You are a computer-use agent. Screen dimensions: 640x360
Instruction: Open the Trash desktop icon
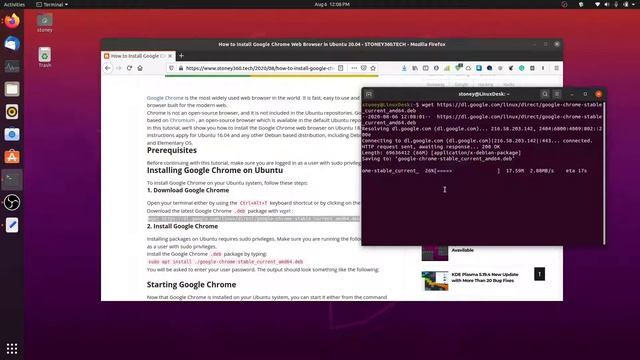(44, 57)
